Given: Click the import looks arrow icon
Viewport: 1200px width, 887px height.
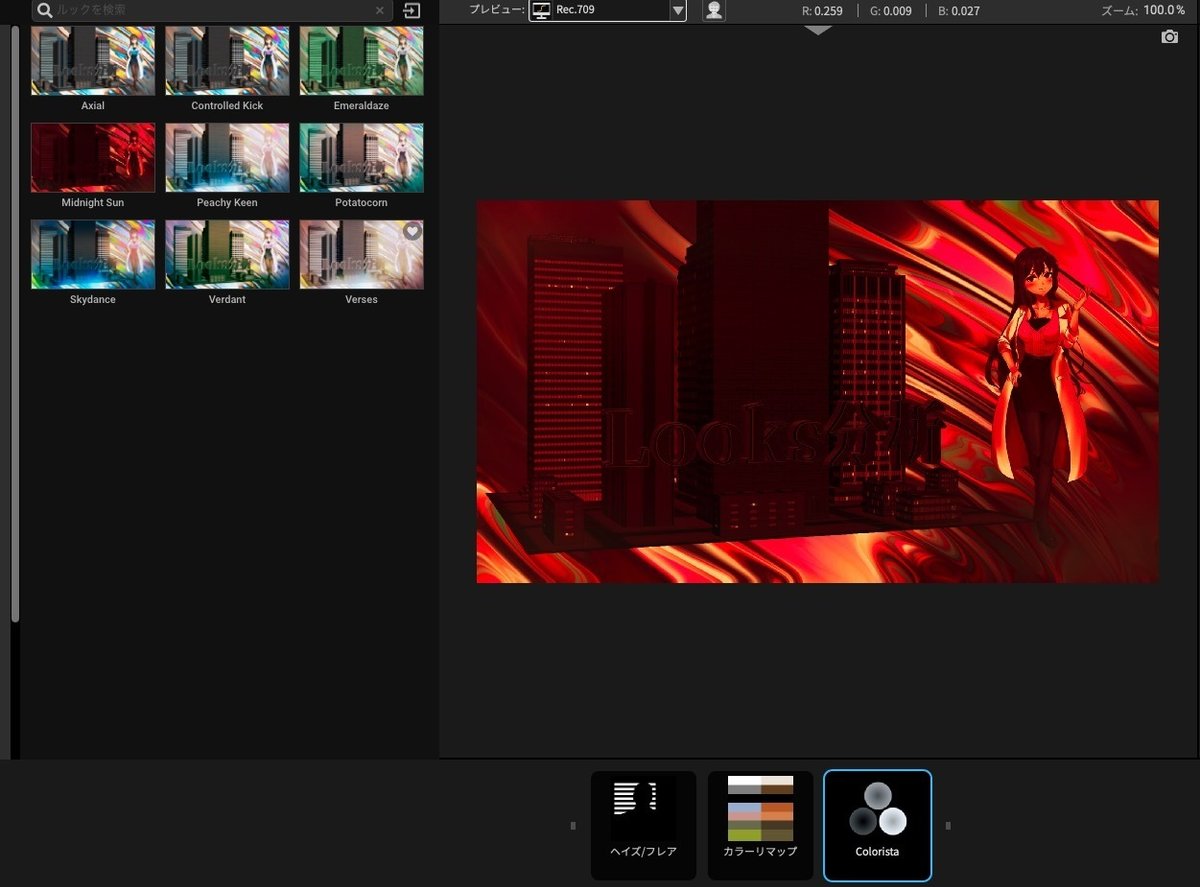Looking at the screenshot, I should 412,10.
